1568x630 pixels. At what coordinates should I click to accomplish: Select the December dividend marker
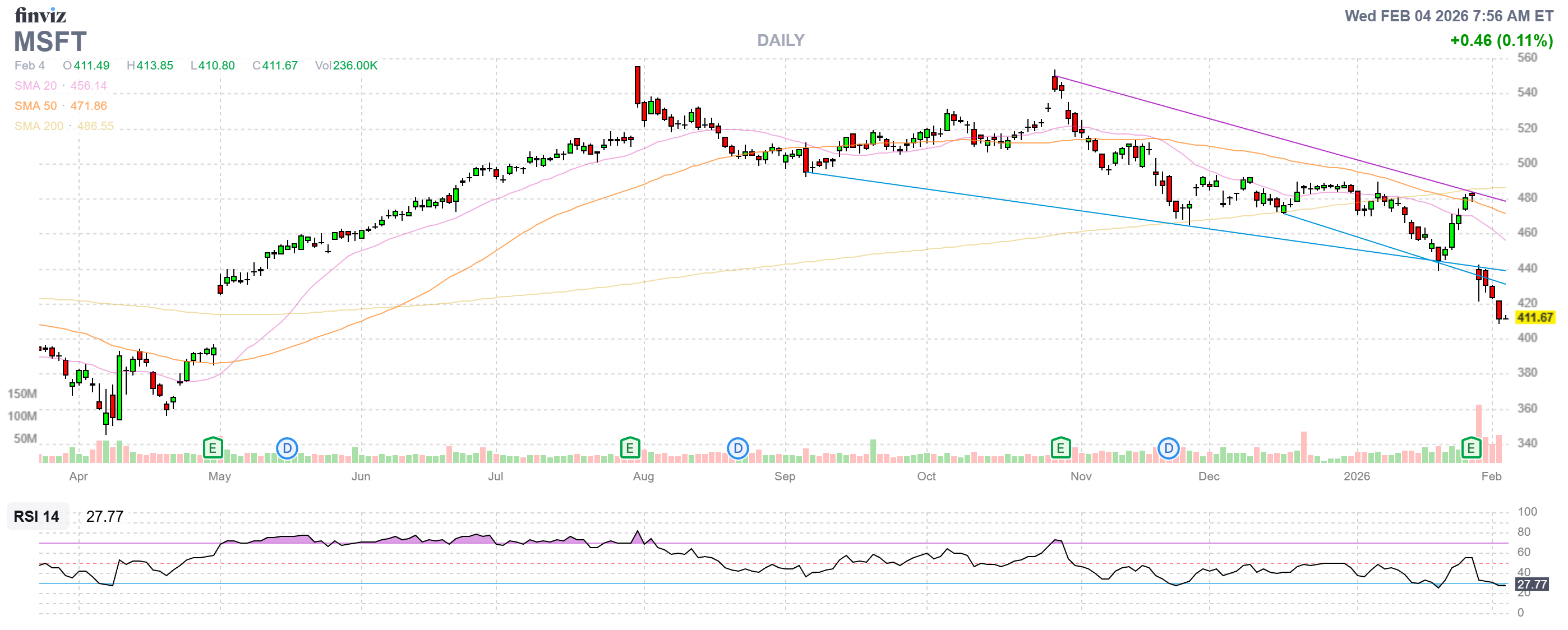(x=1169, y=448)
